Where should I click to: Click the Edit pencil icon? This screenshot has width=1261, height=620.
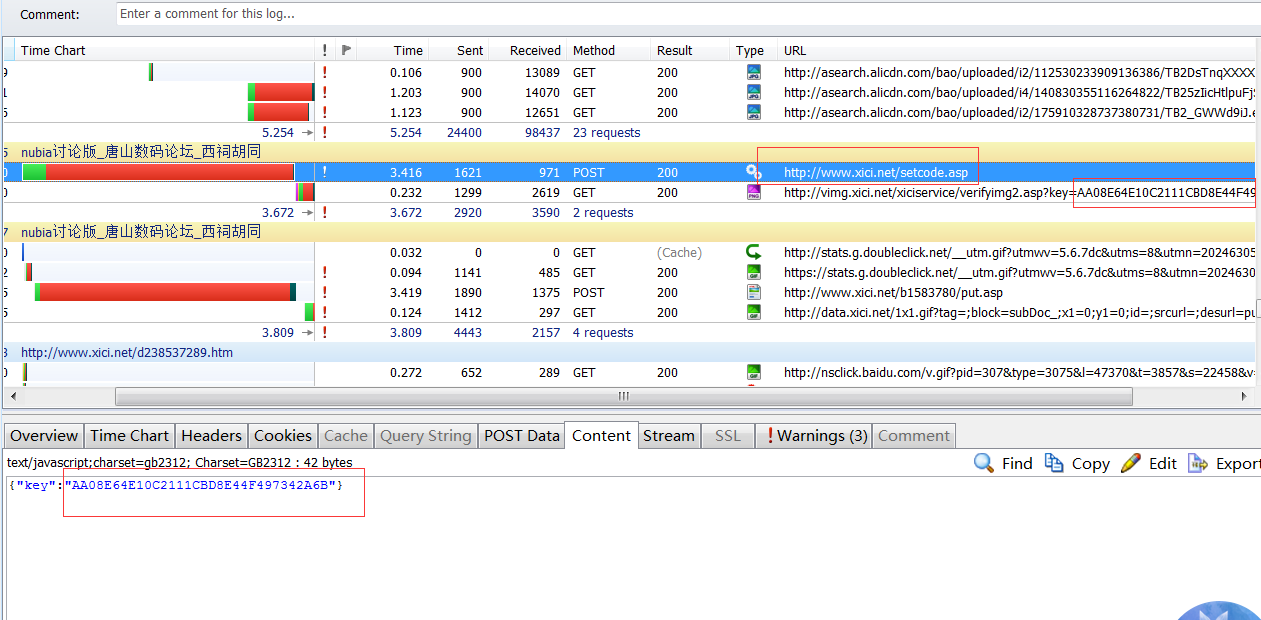1131,463
